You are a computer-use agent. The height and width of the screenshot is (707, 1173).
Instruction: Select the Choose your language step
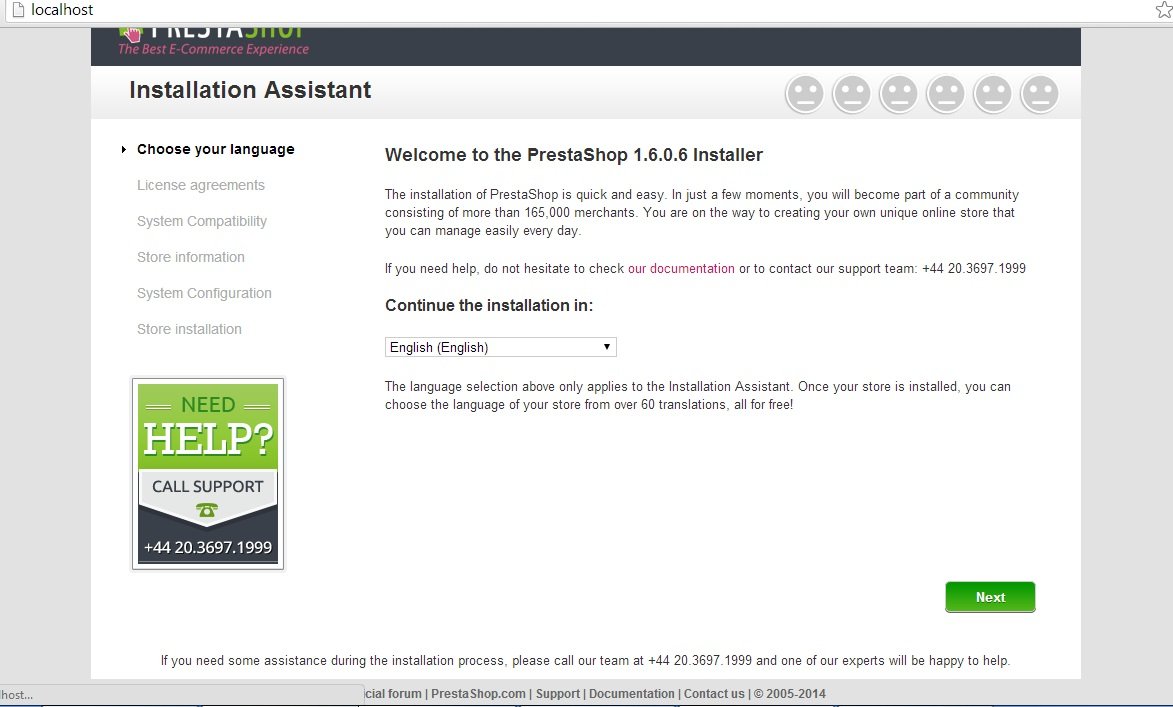(x=215, y=149)
